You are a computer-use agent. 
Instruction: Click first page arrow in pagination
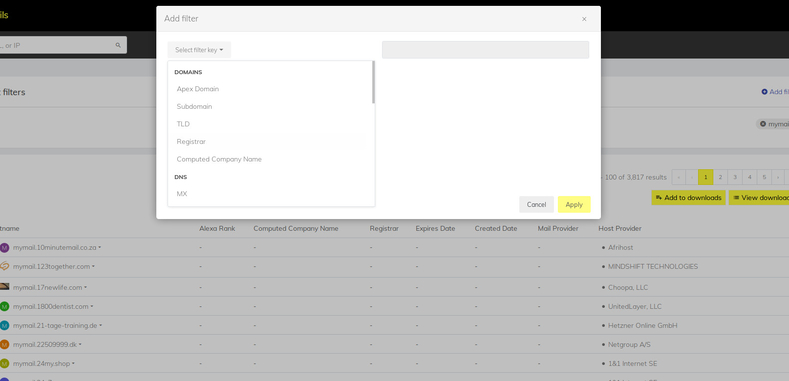click(678, 177)
